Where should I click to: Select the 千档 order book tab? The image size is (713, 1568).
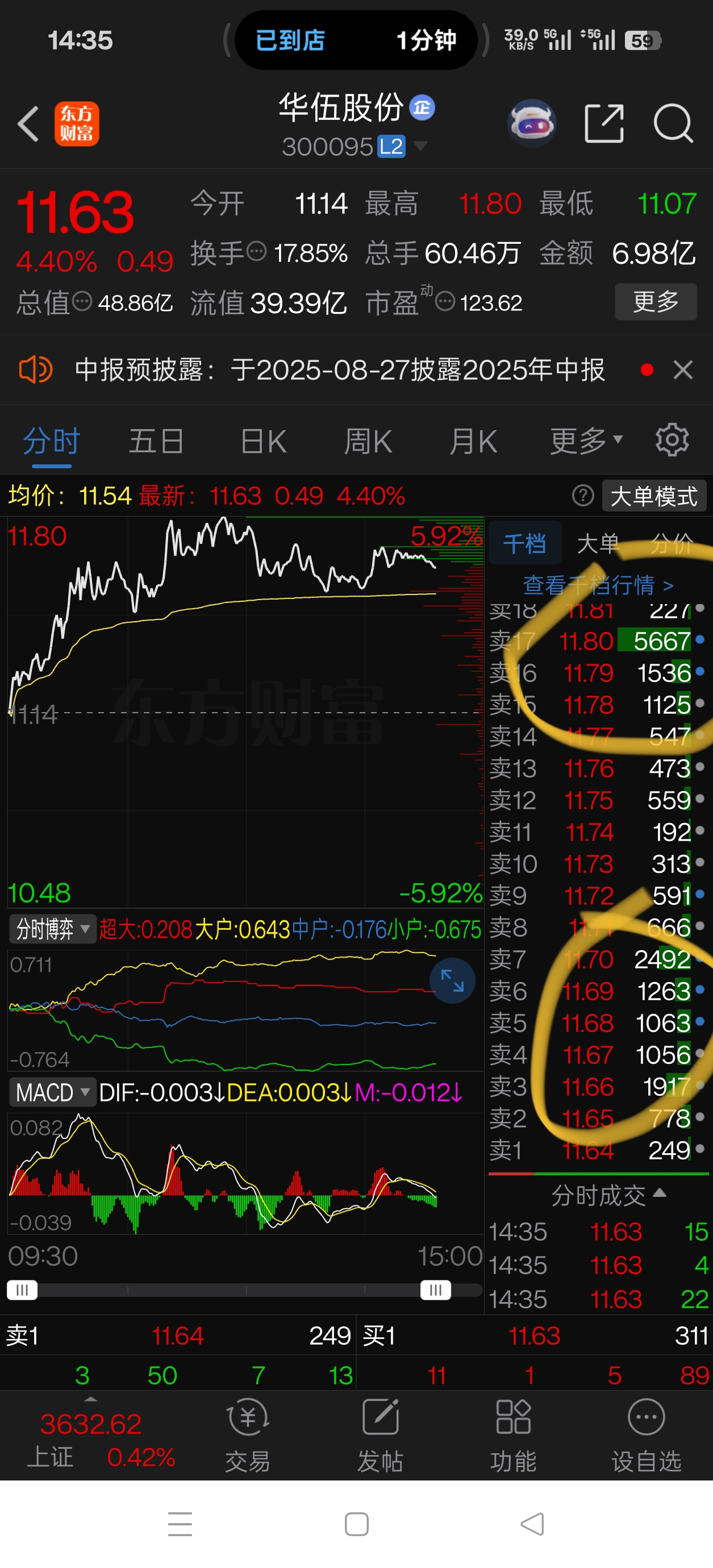(524, 543)
